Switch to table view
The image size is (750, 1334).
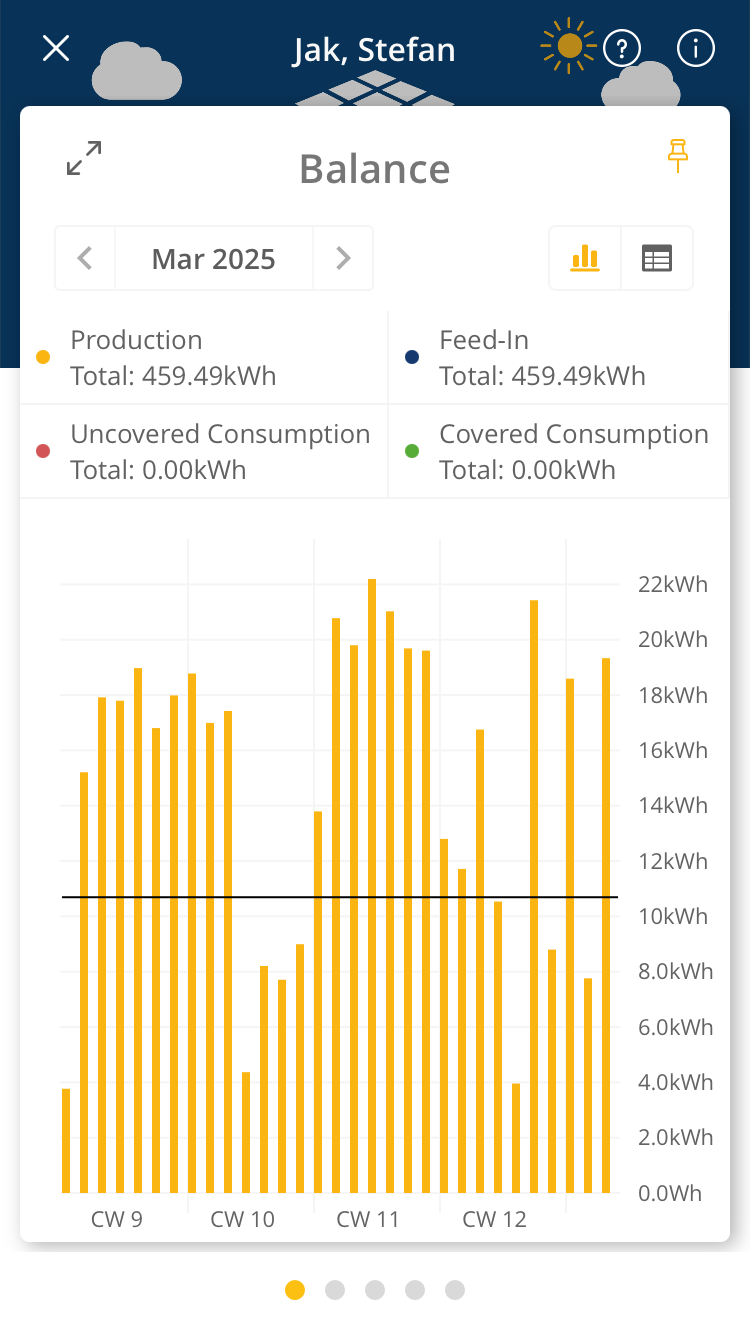pyautogui.click(x=657, y=258)
